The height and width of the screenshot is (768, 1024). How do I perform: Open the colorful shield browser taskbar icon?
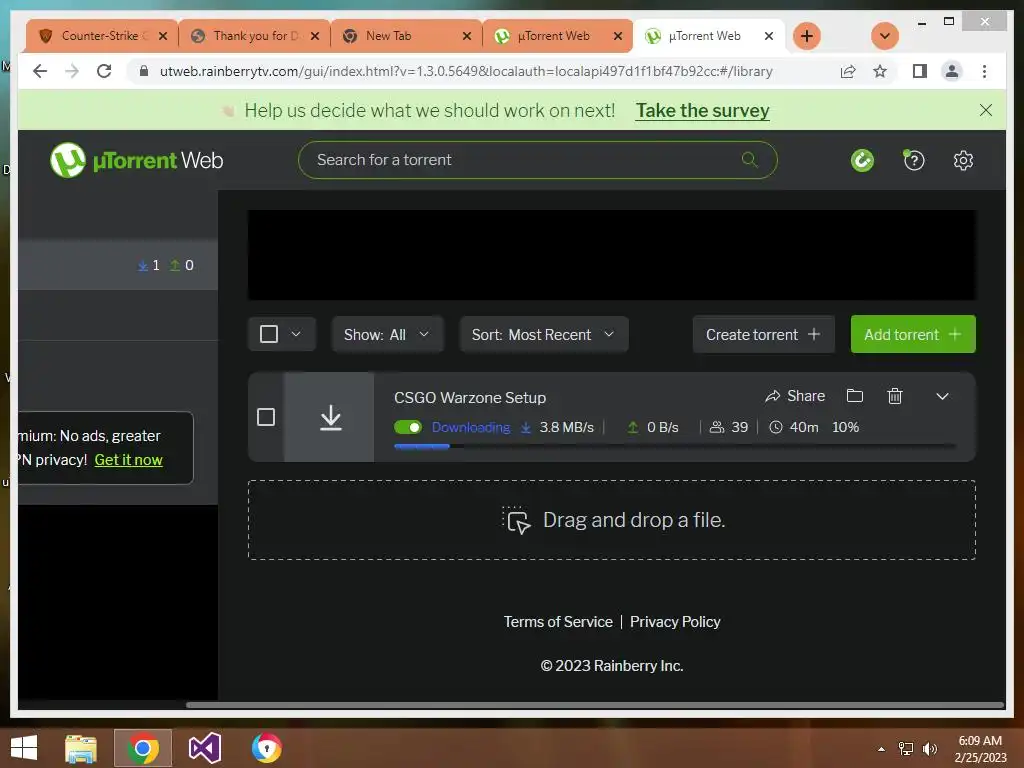(266, 748)
